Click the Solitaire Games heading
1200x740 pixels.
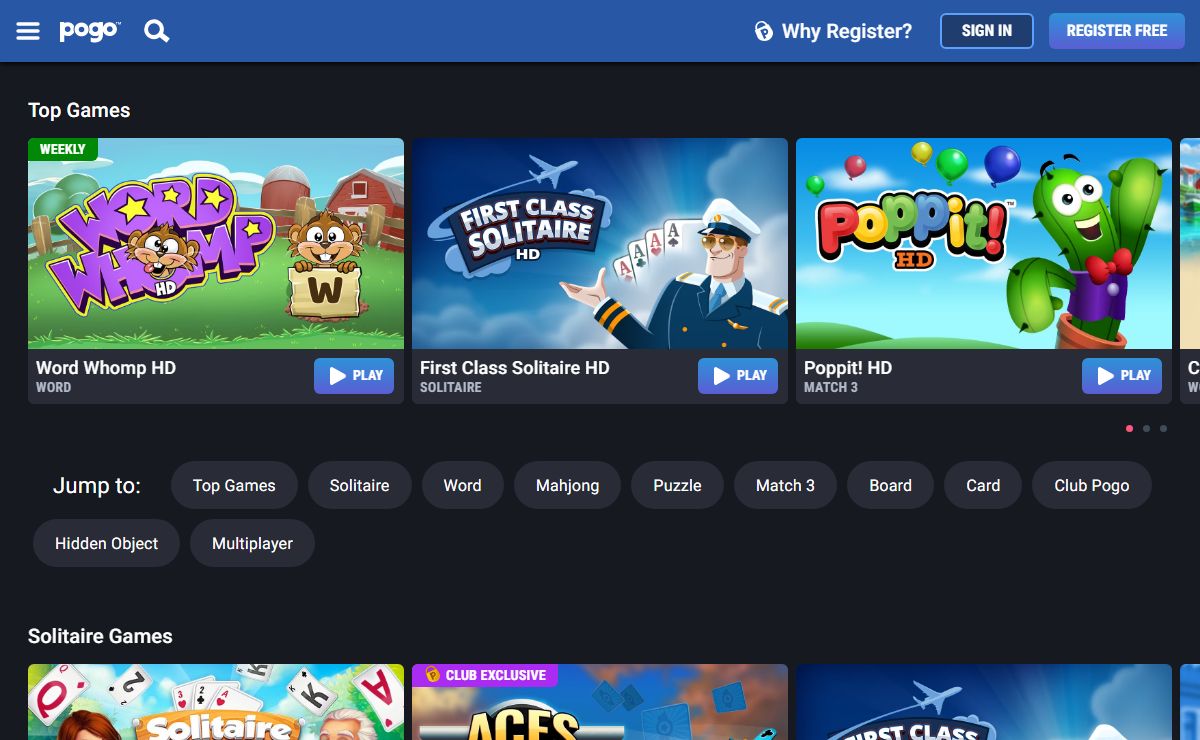(x=100, y=636)
